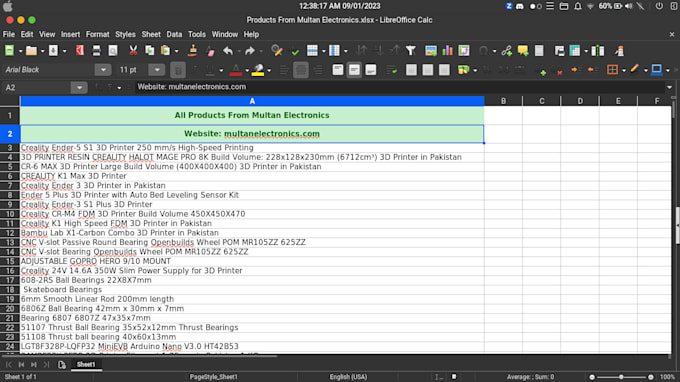This screenshot has width=680, height=382.
Task: Click the Paste clipboard icon
Action: 166,51
